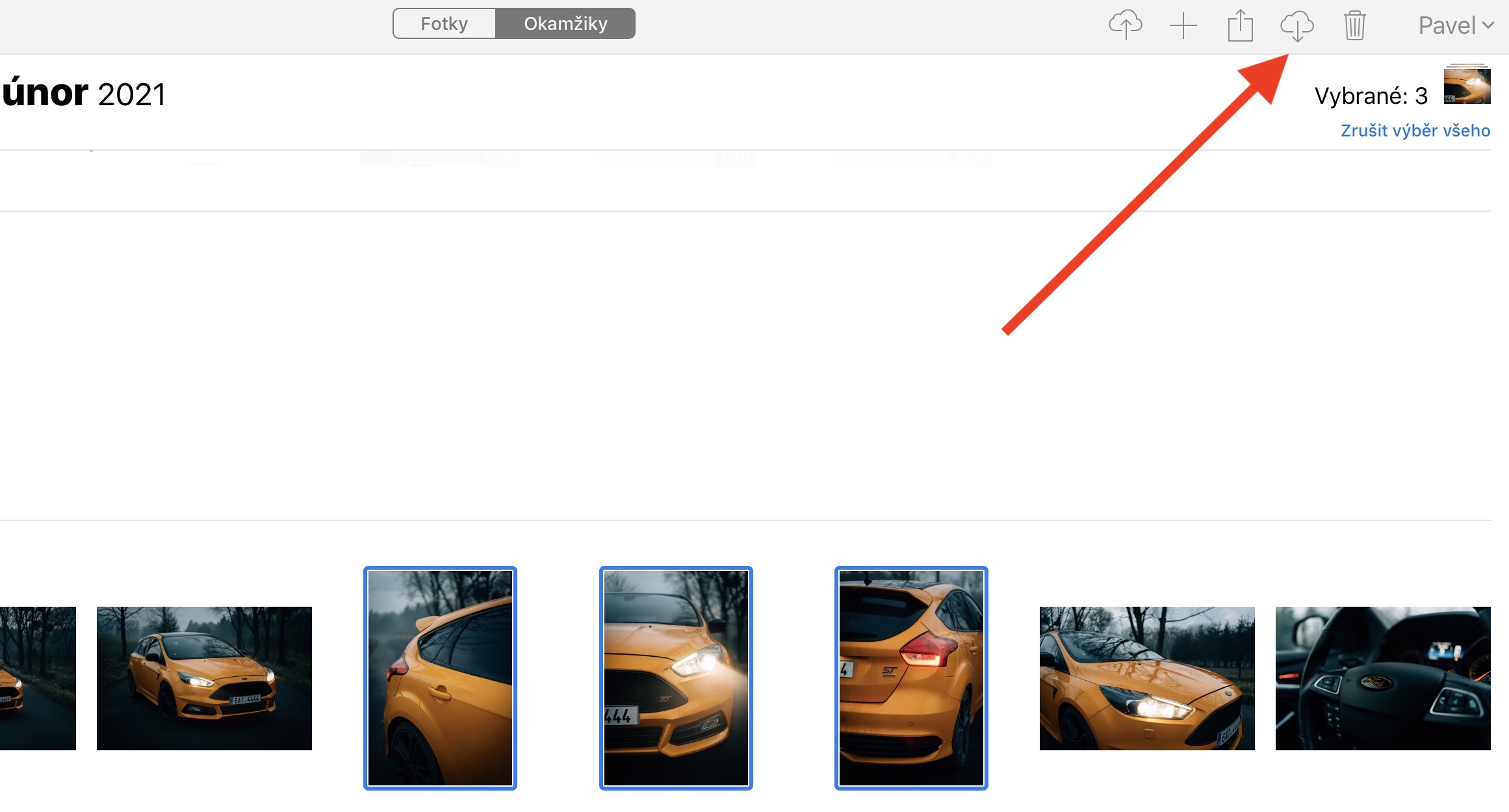Select the partially visible leftmost car photo
Image resolution: width=1509 pixels, height=812 pixels.
pos(37,678)
